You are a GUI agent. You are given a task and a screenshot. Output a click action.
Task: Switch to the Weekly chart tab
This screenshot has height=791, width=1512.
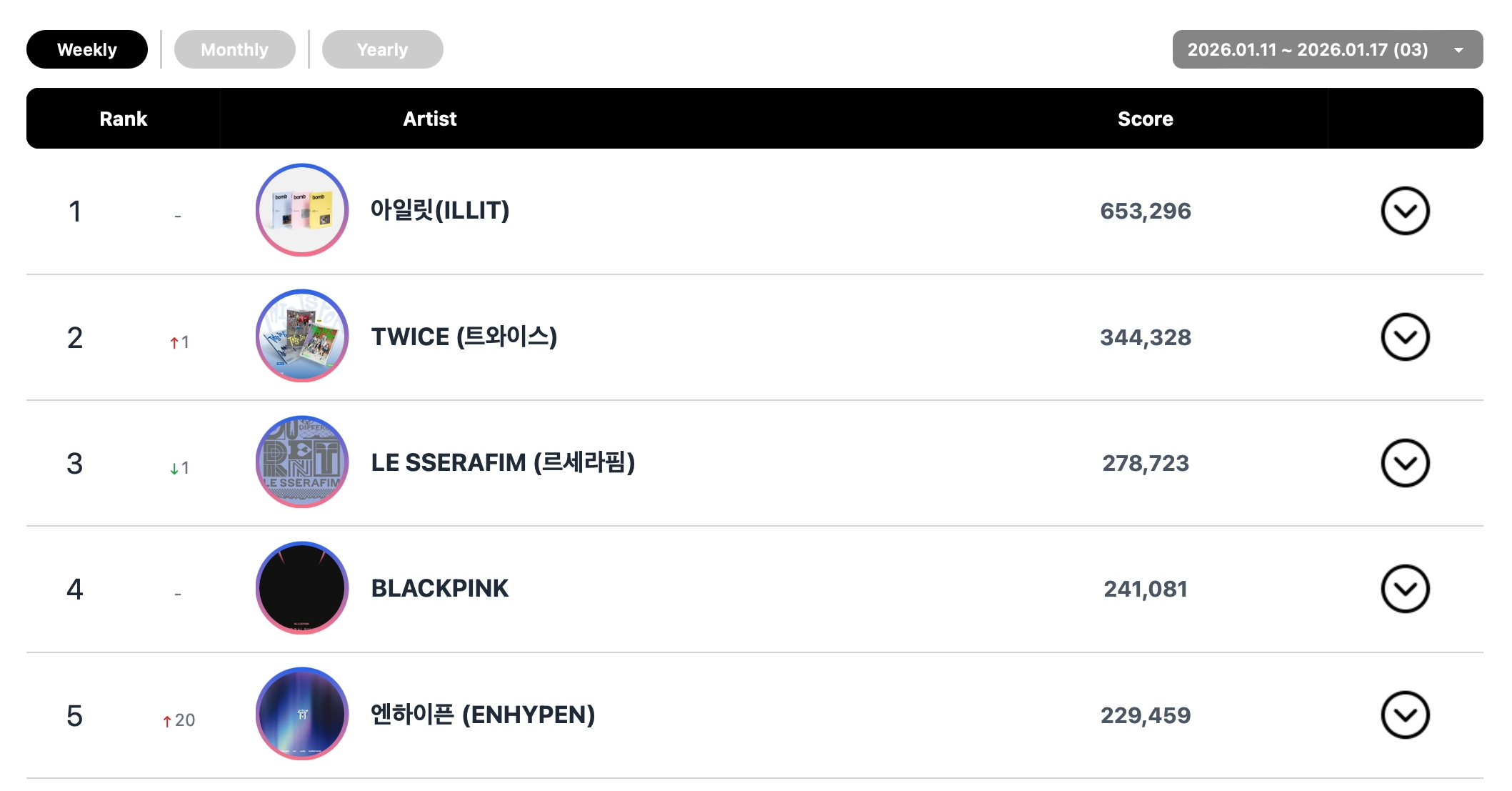coord(87,49)
